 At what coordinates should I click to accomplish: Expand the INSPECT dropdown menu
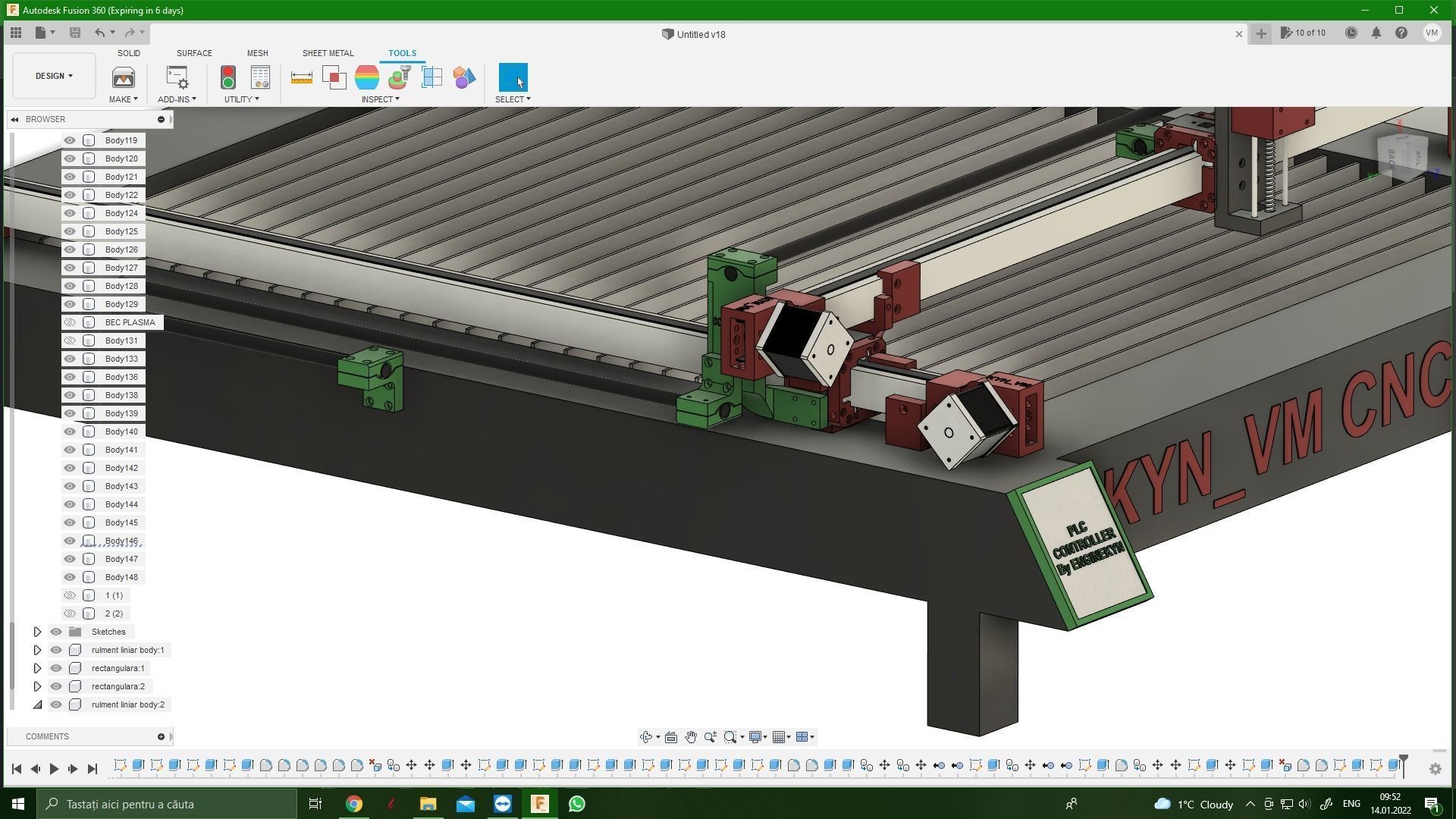[x=380, y=99]
